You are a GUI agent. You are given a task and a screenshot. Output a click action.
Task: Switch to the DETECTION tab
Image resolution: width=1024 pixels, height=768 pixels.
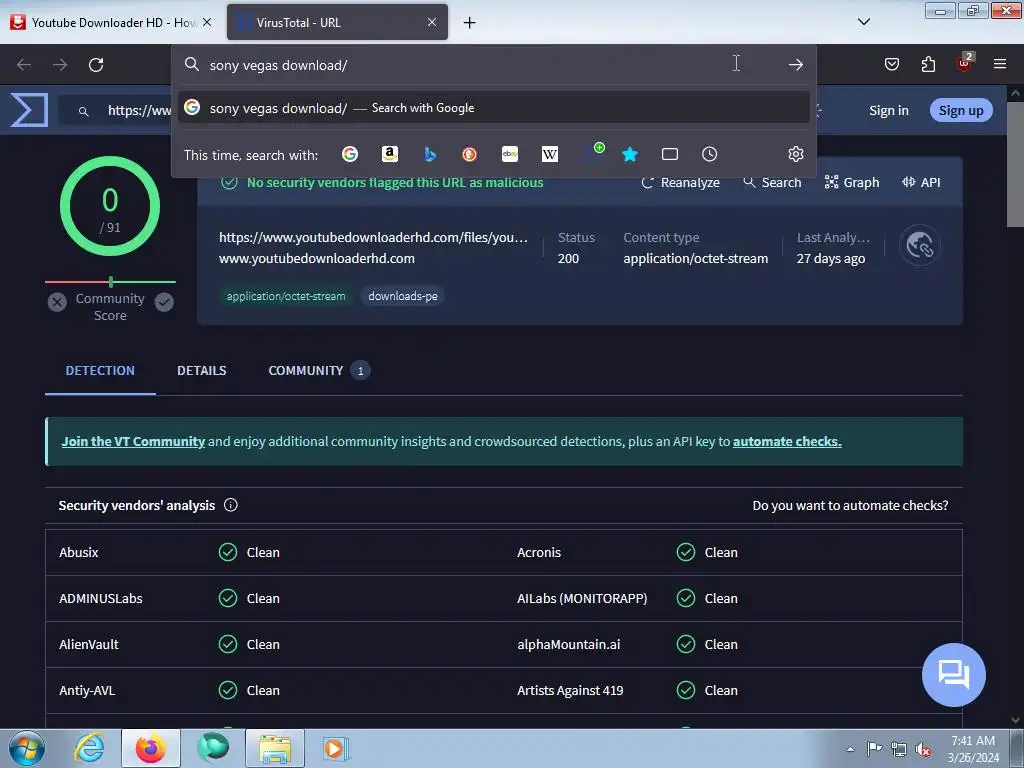pyautogui.click(x=100, y=370)
